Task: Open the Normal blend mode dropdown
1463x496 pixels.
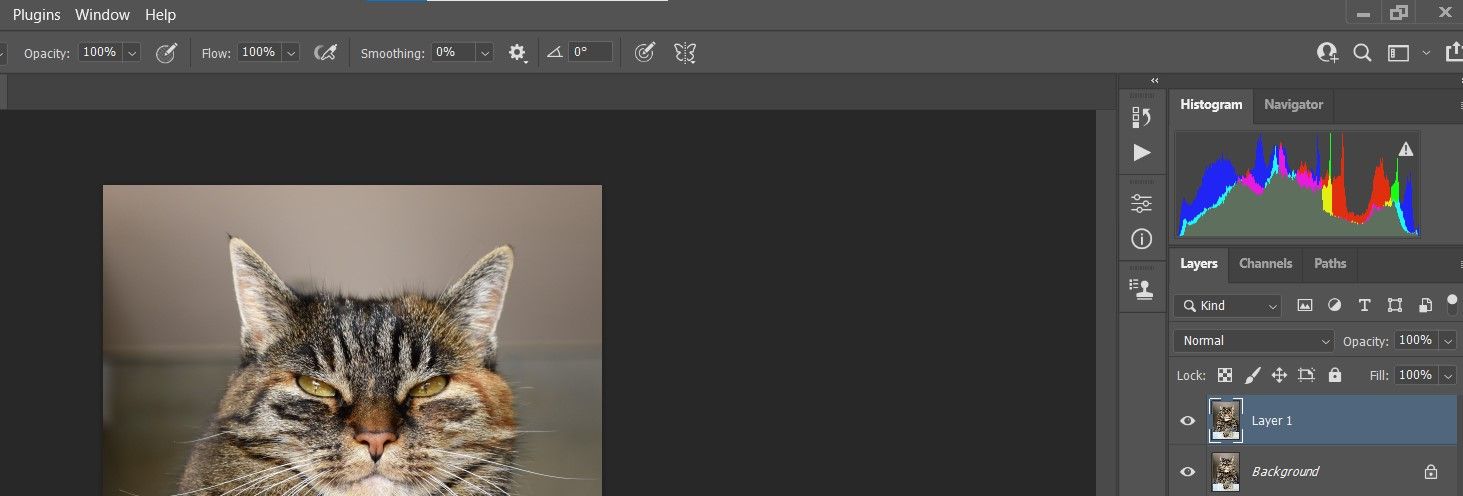Action: click(x=1254, y=341)
